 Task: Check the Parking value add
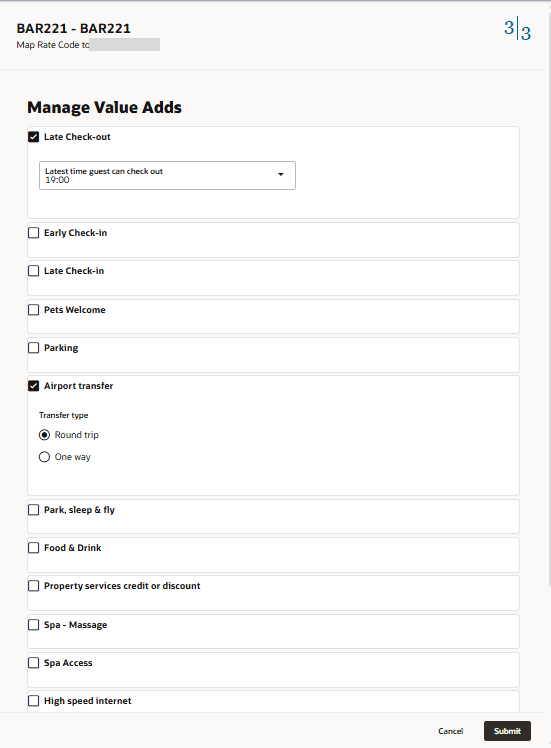33,348
